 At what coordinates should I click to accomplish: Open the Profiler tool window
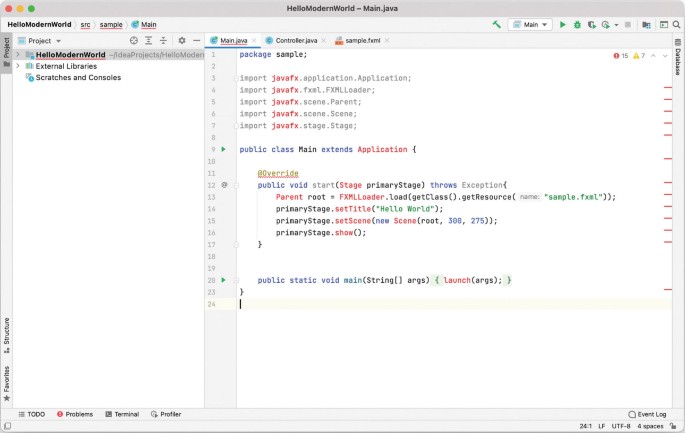click(x=166, y=414)
